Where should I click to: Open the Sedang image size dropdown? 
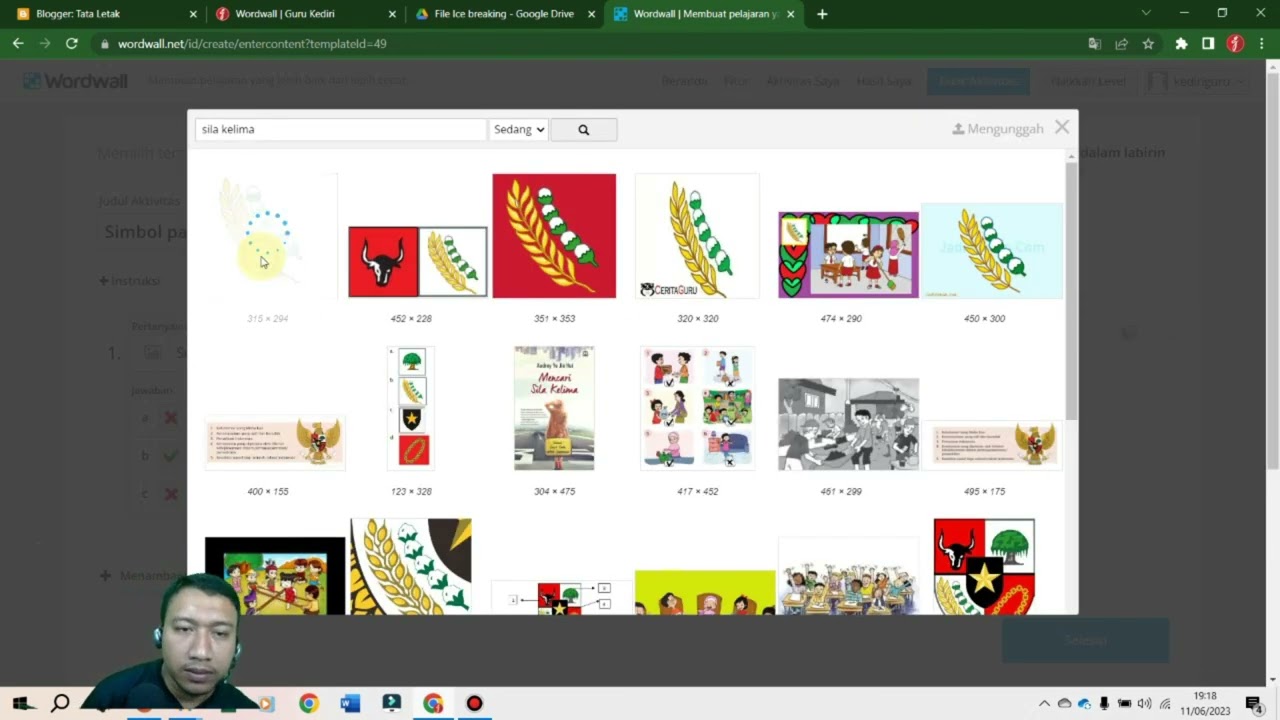tap(518, 129)
